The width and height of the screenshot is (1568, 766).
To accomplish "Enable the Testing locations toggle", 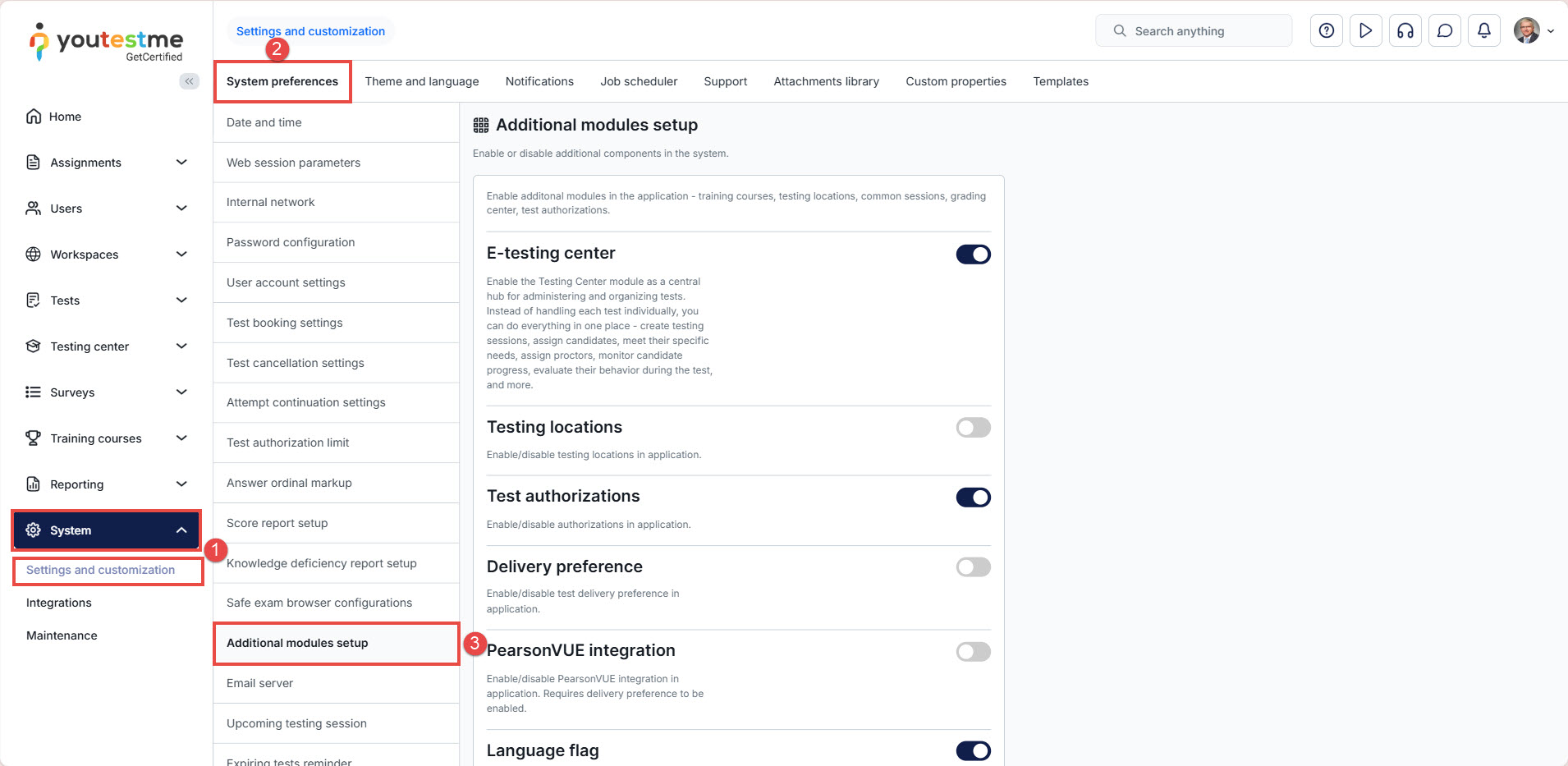I will click(973, 428).
